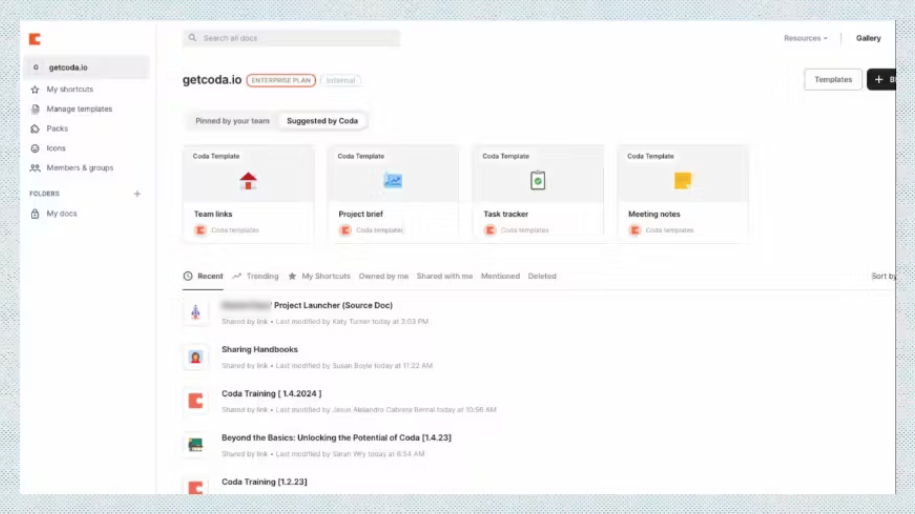Open Packs sidebar icon
Image resolution: width=915 pixels, height=514 pixels.
[35, 128]
